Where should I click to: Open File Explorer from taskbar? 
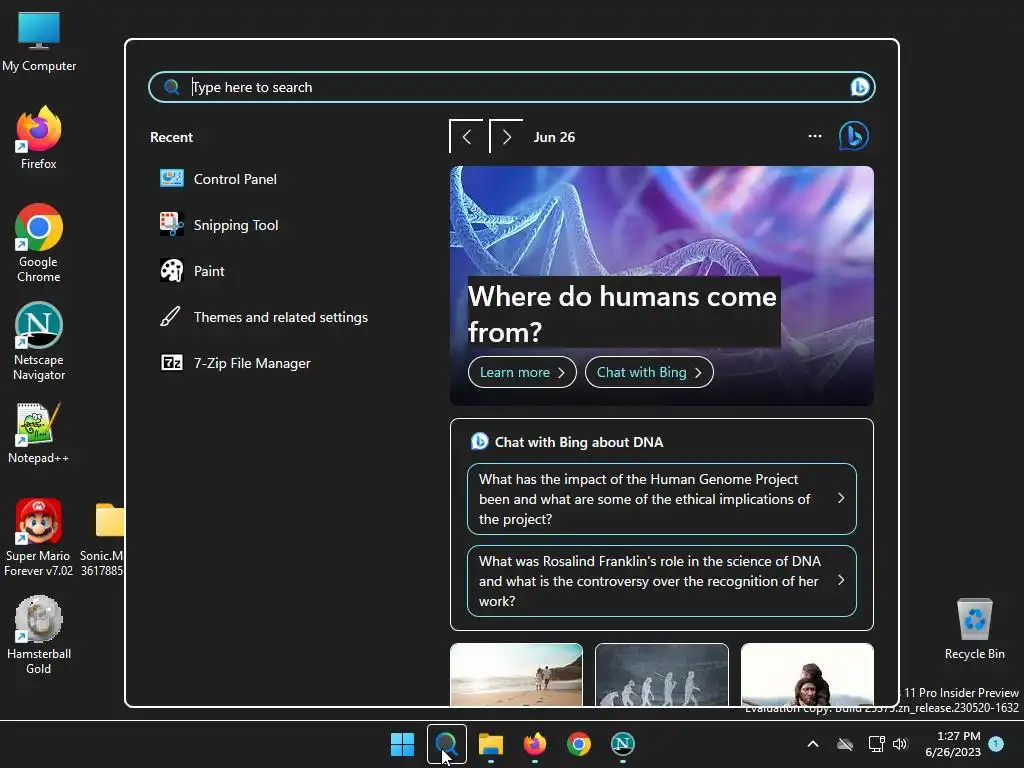(x=490, y=744)
